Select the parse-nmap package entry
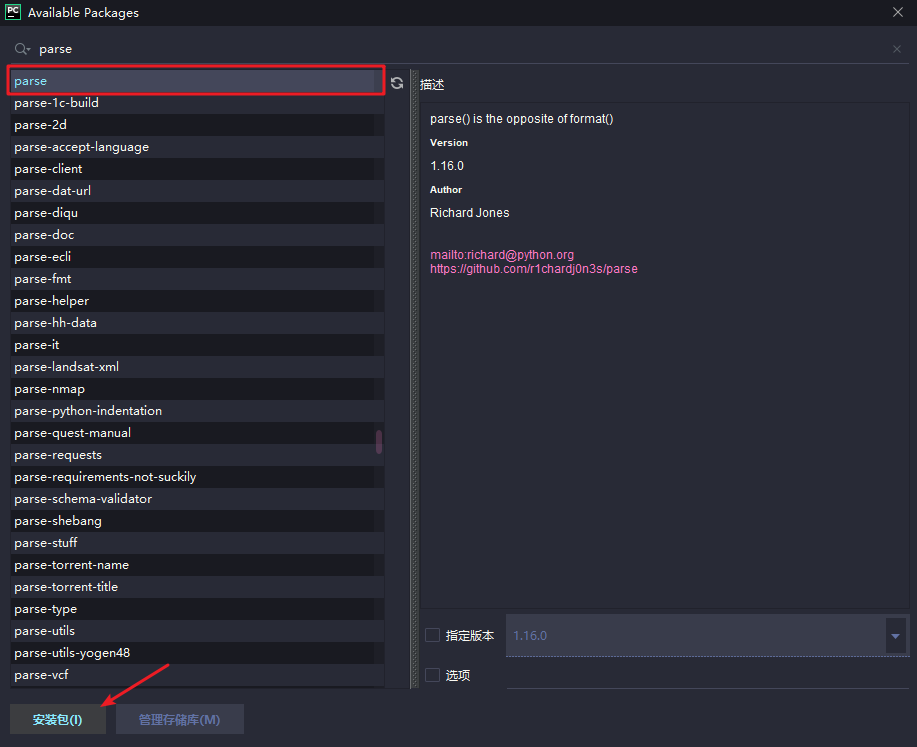The width and height of the screenshot is (917, 747). click(x=49, y=389)
